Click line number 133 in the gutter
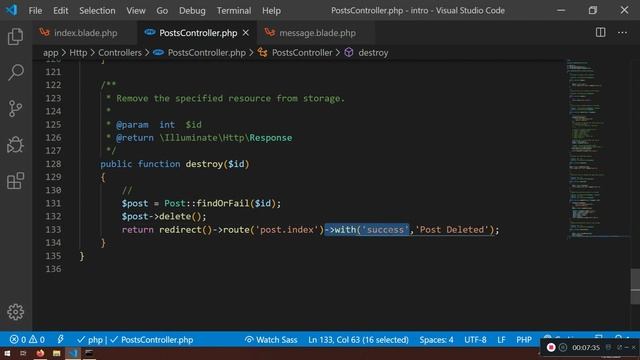The image size is (640, 360). tap(53, 229)
